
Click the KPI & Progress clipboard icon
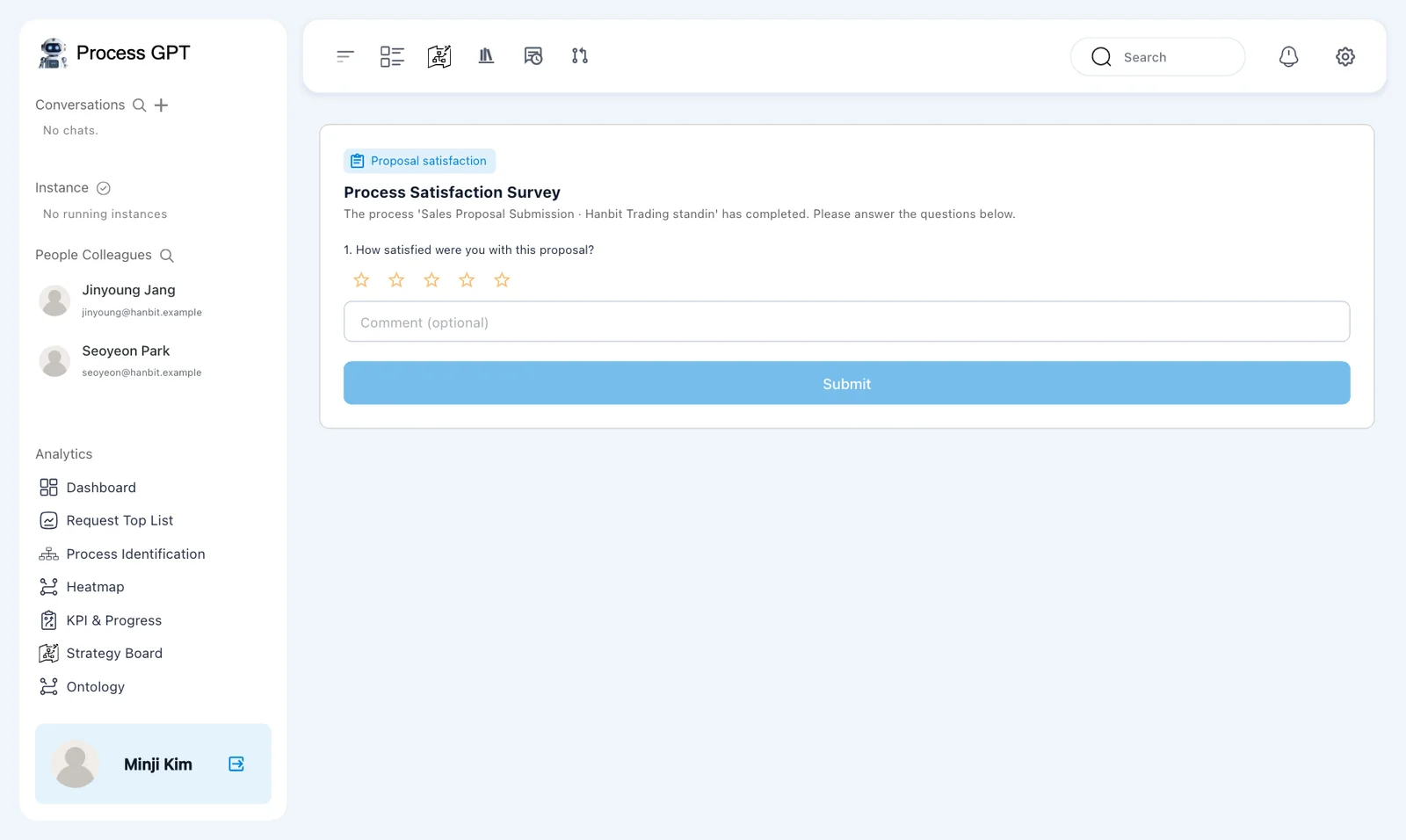click(49, 620)
